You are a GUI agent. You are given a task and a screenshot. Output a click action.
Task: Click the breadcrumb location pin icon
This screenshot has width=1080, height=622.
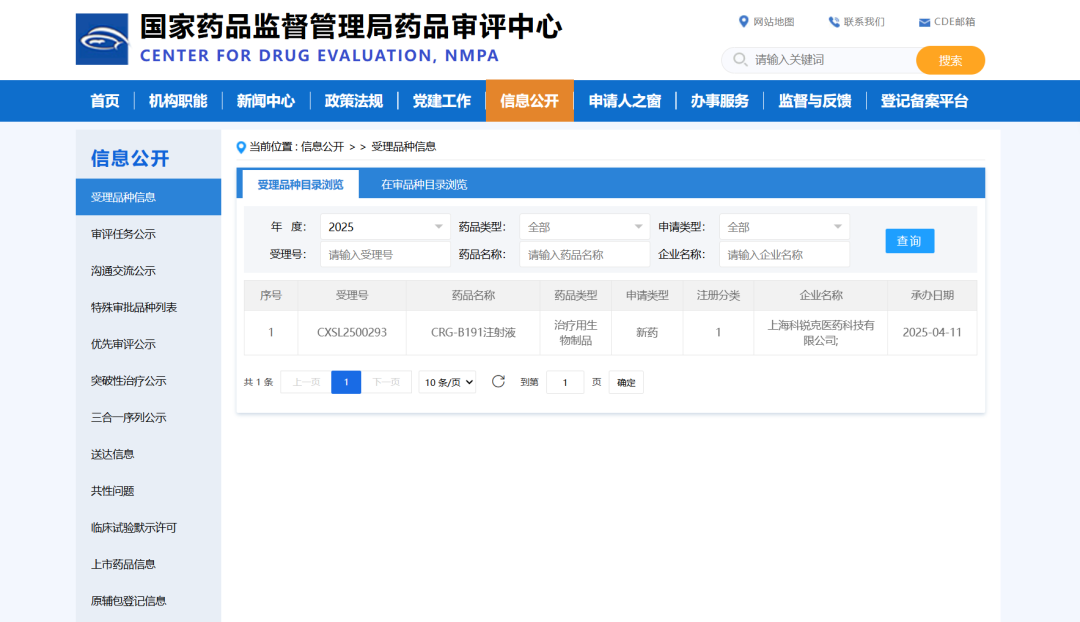[239, 146]
